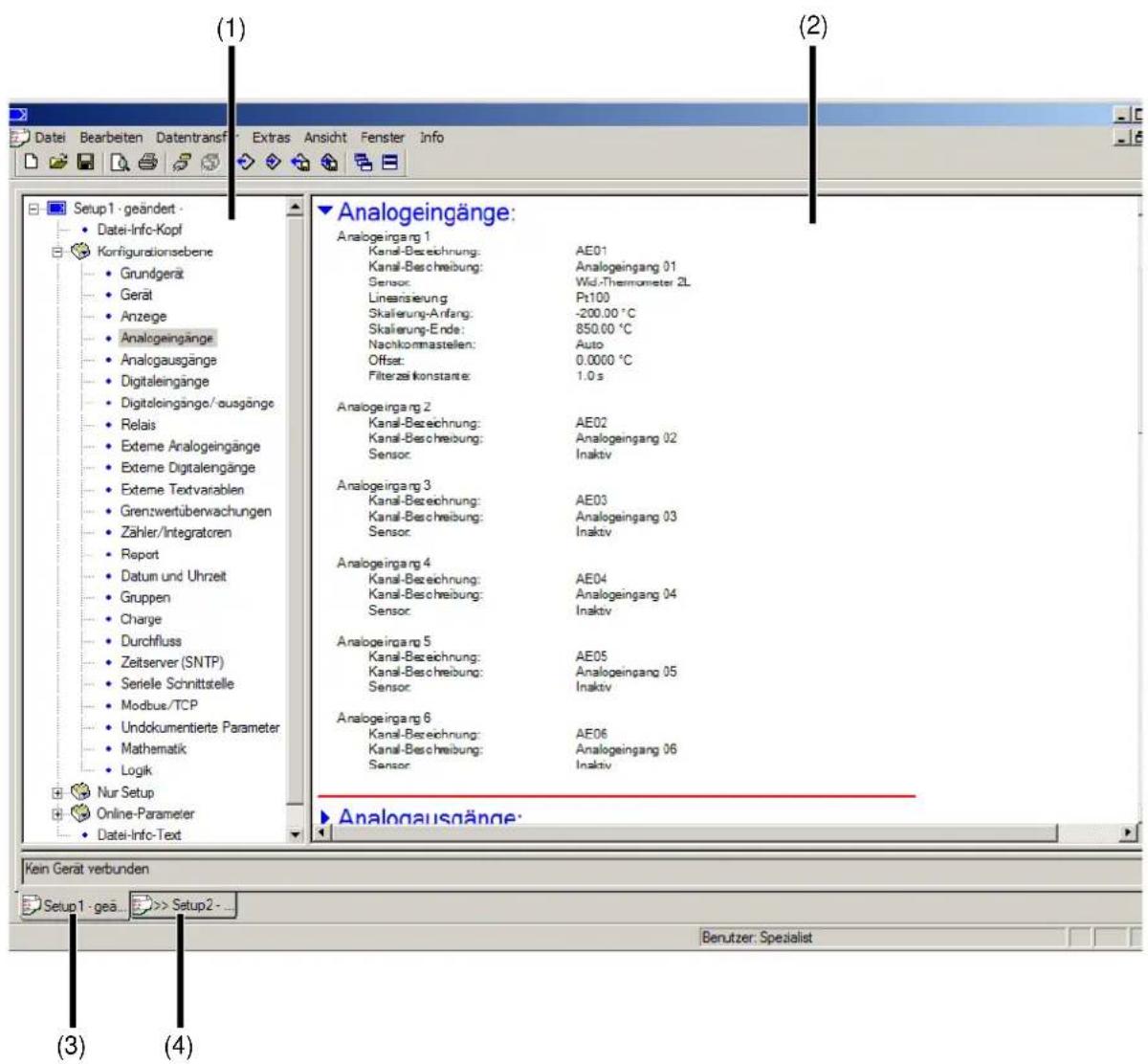Select Digitaleingänge/-ausgänge in the tree

(197, 403)
